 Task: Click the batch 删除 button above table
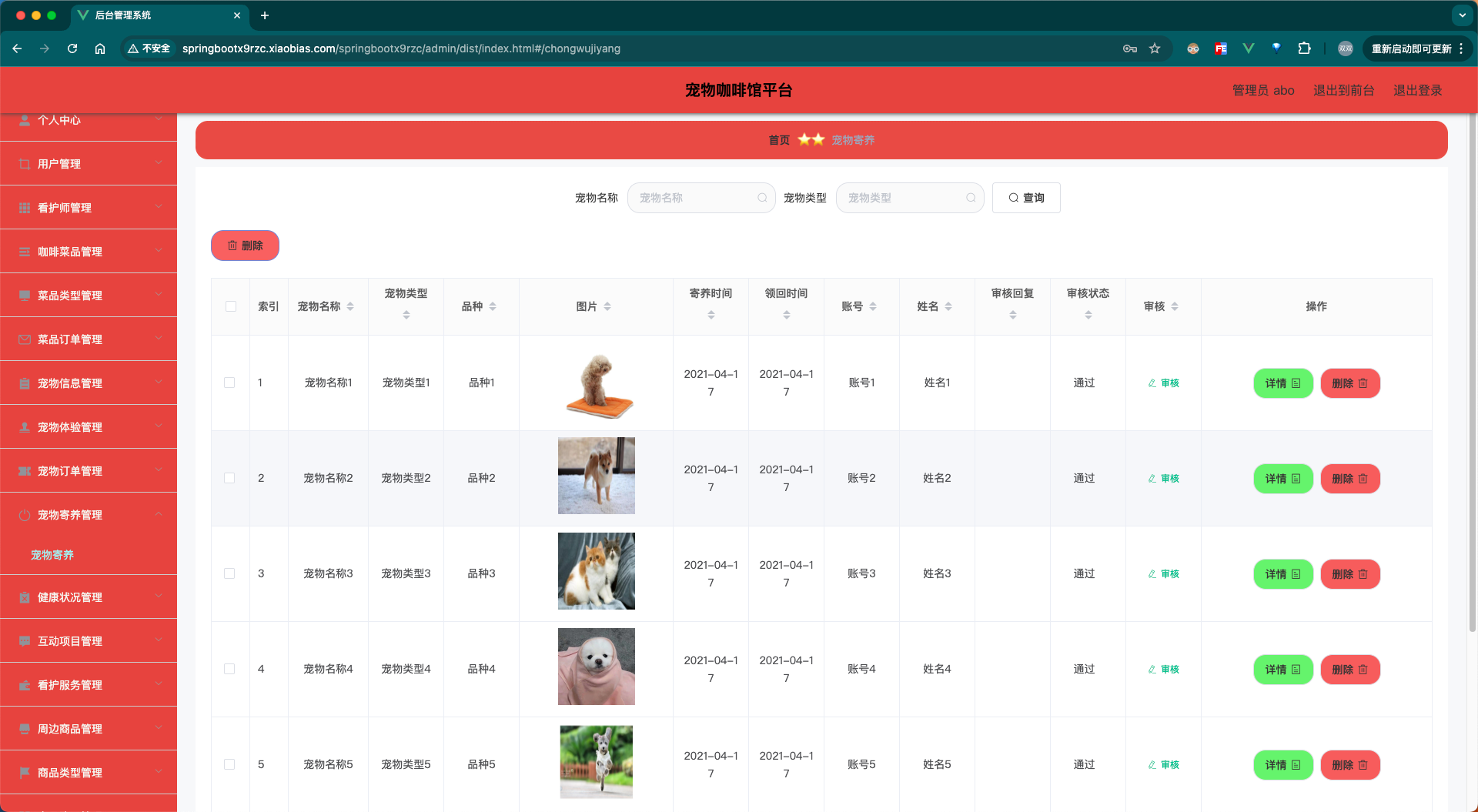(x=245, y=246)
